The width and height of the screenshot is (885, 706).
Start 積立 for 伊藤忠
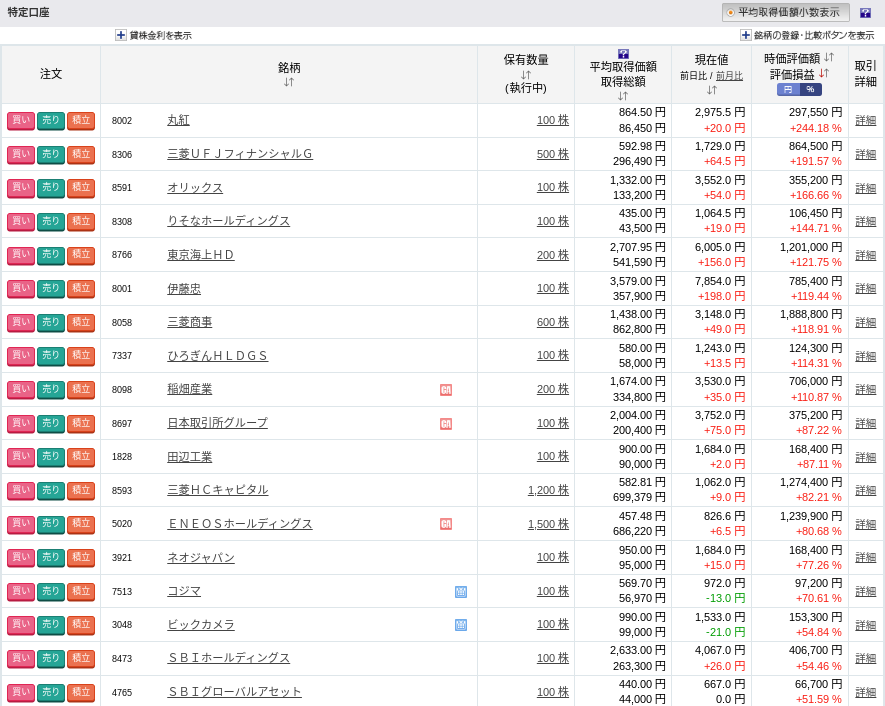[x=81, y=288]
